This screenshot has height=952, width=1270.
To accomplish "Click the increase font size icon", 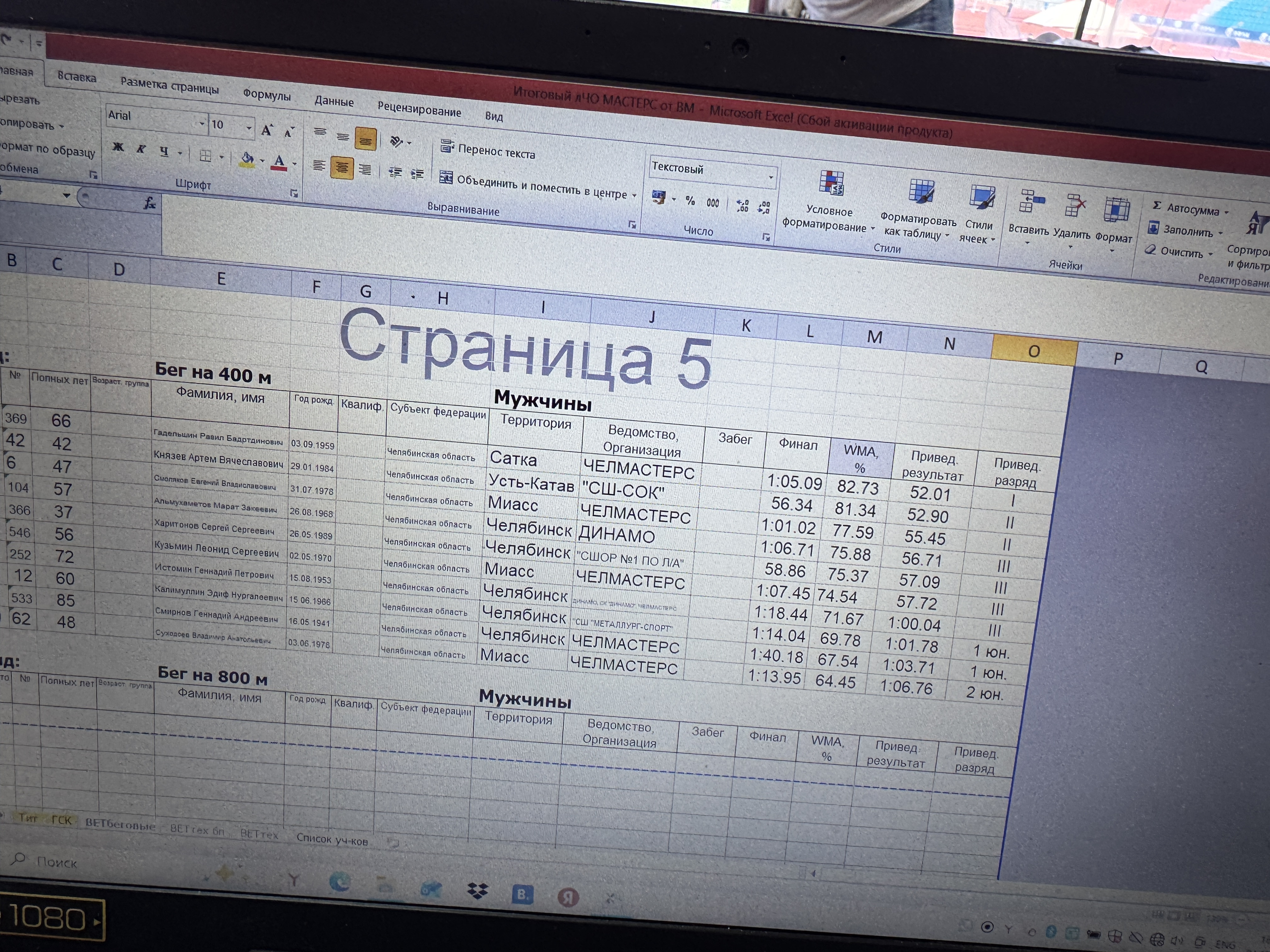I will 266,130.
